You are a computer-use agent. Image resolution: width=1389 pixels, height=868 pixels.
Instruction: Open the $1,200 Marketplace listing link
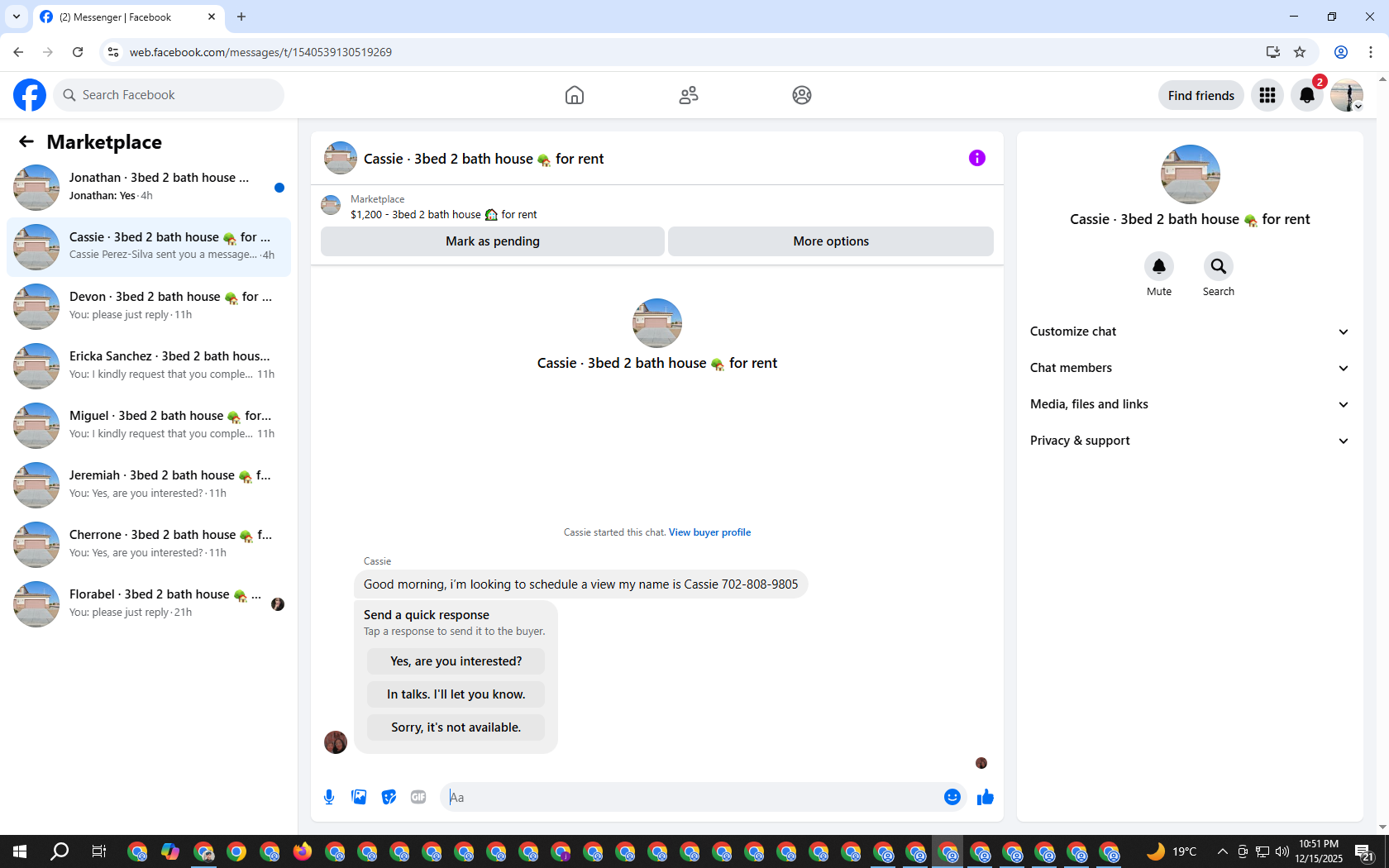tap(444, 215)
